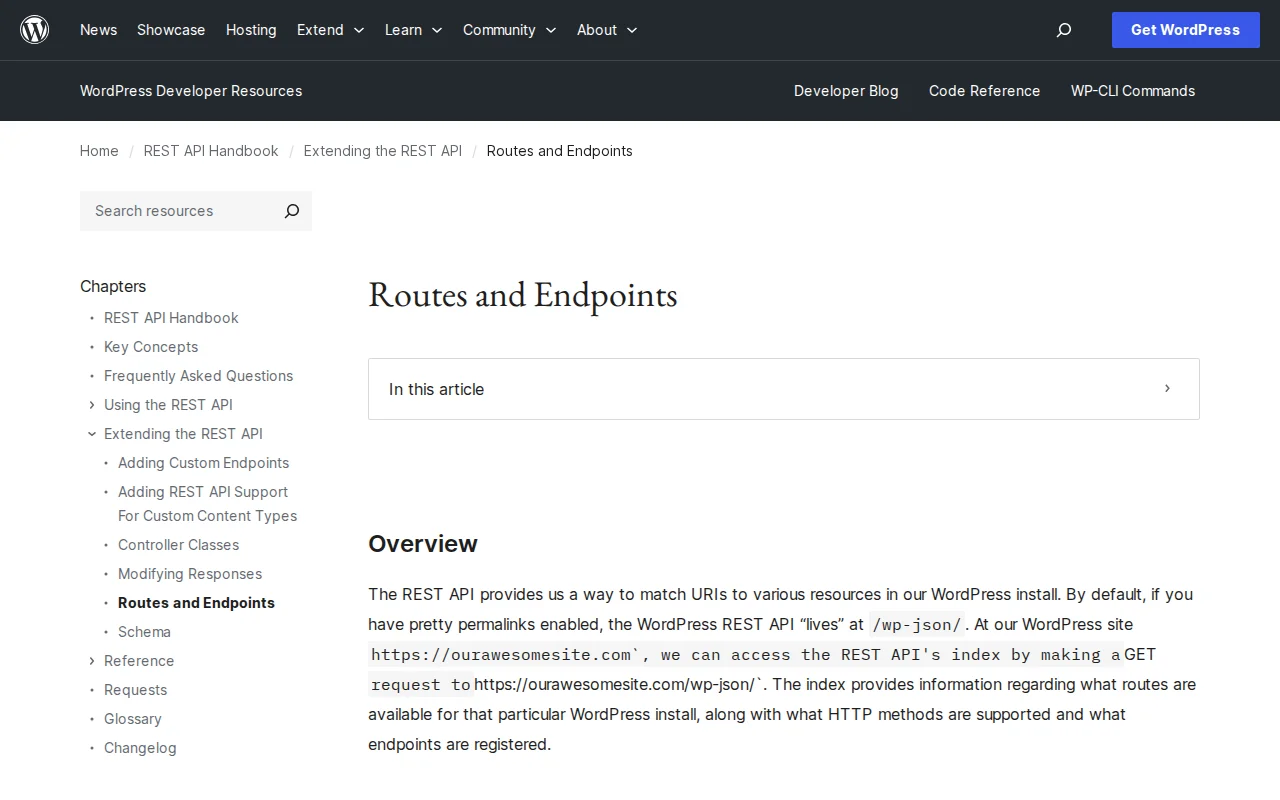This screenshot has height=800, width=1280.
Task: Open search via the header magnifier icon
Action: (1063, 30)
